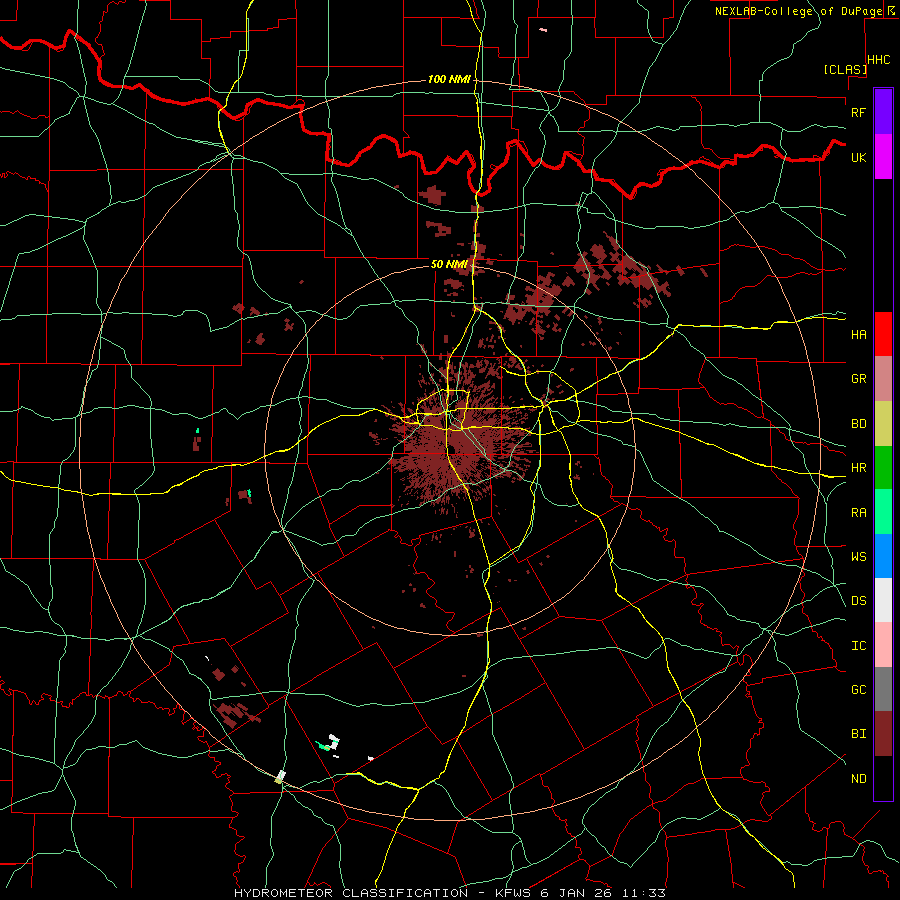The image size is (900, 900).
Task: Click the RA legend label
Action: 858,513
